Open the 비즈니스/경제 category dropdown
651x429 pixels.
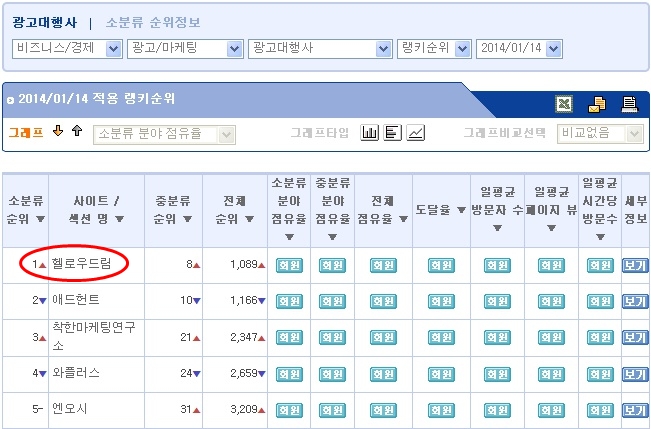[x=67, y=48]
